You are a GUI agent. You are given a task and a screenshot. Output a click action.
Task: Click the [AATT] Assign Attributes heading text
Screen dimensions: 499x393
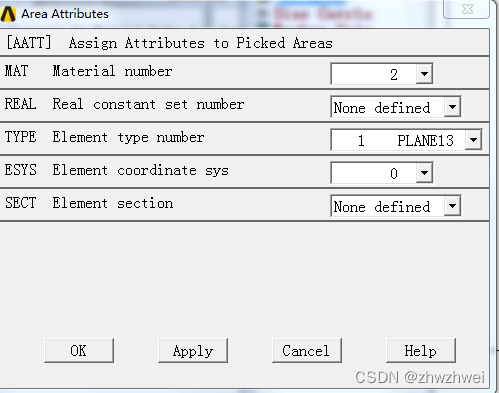[x=169, y=43]
